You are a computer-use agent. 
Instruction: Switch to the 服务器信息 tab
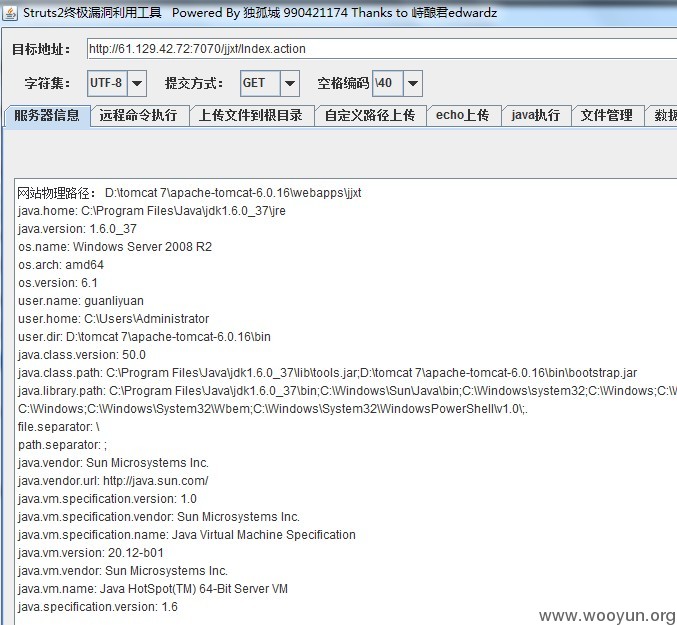[x=47, y=116]
